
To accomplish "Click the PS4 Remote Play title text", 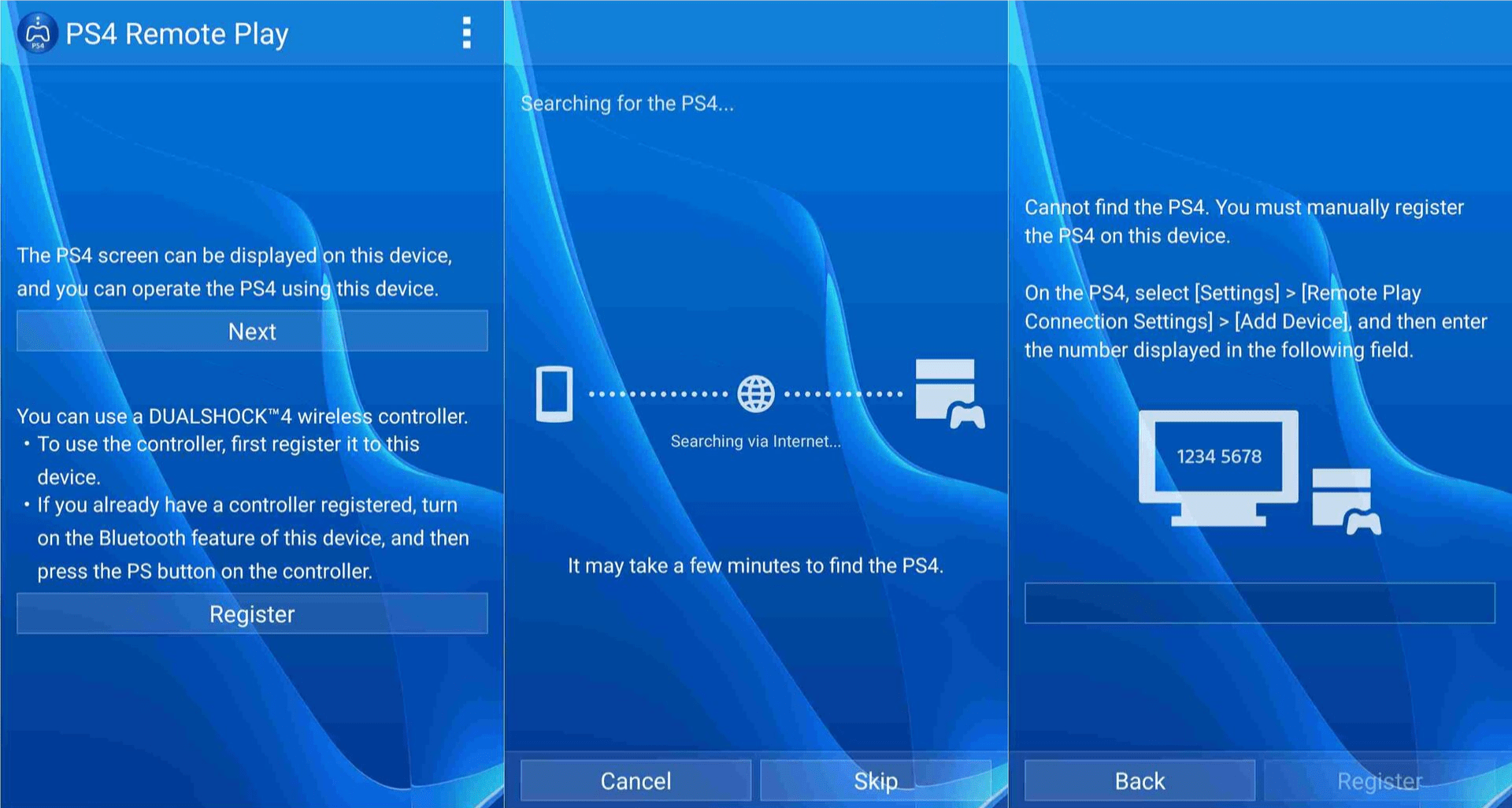I will point(177,34).
